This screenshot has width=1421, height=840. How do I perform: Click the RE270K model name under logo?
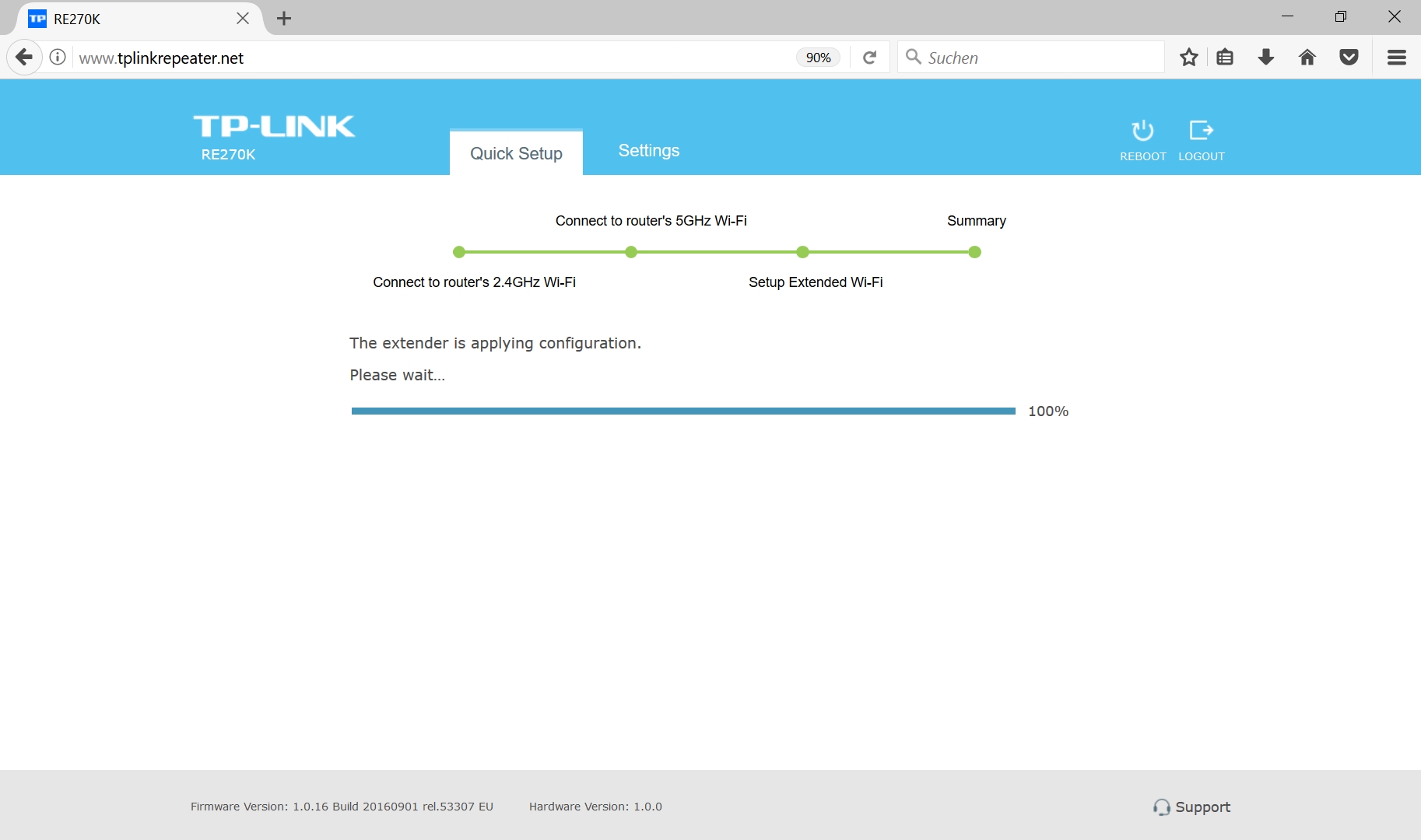[228, 155]
